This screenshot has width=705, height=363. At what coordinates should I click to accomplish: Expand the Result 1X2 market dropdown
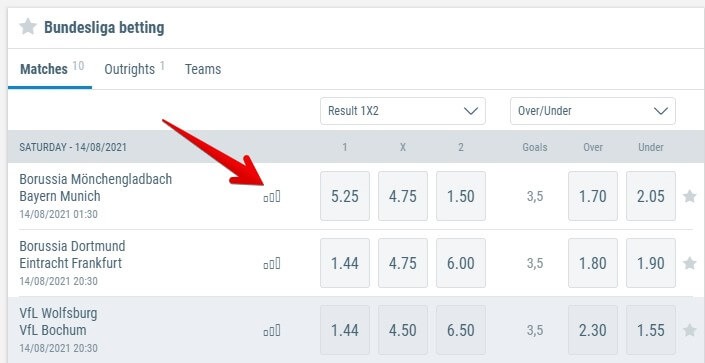click(403, 111)
